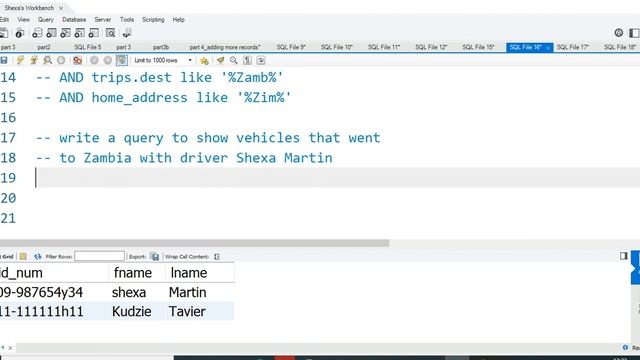Run explain plan magnifier-lightning icon
This screenshot has width=640, height=360.
[48, 60]
